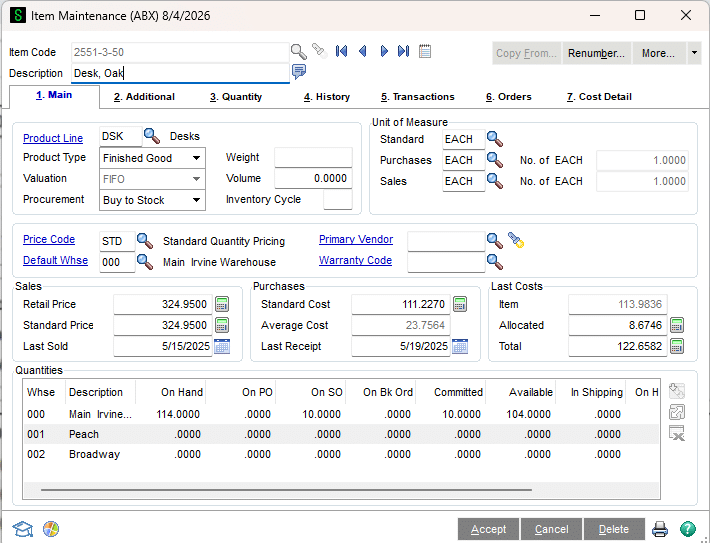
Task: Switch to the 1. Main tab
Action: 54,95
